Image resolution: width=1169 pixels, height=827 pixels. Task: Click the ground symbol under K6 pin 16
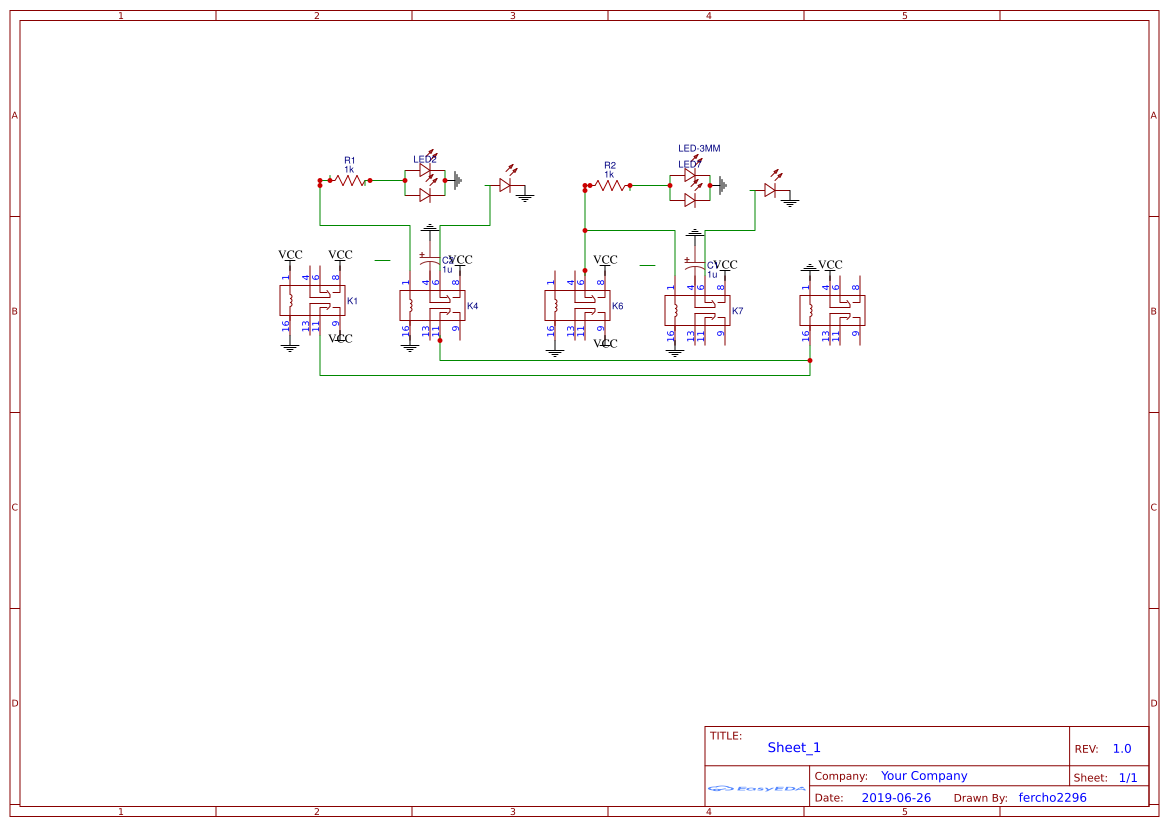[x=555, y=352]
